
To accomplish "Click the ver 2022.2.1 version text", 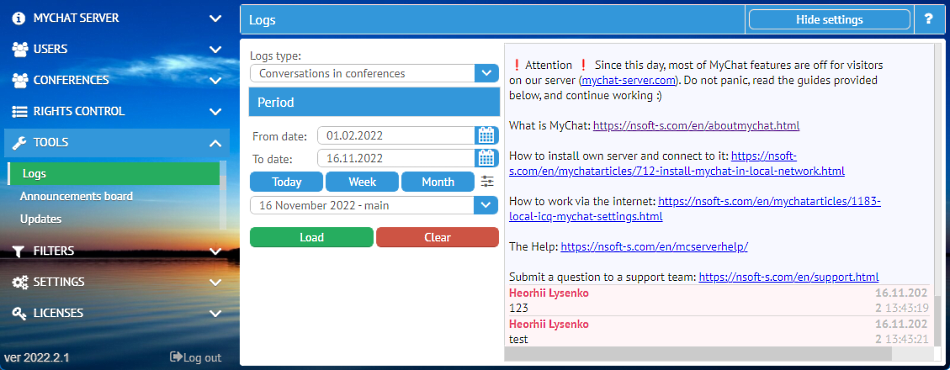I will tap(37, 357).
